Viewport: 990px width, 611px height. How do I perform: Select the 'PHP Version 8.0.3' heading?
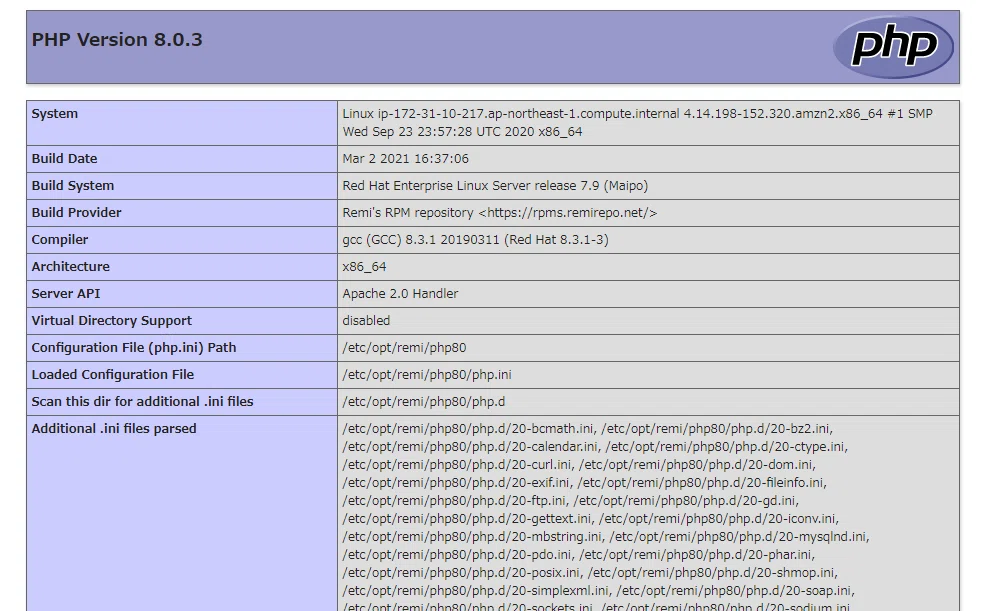[117, 40]
